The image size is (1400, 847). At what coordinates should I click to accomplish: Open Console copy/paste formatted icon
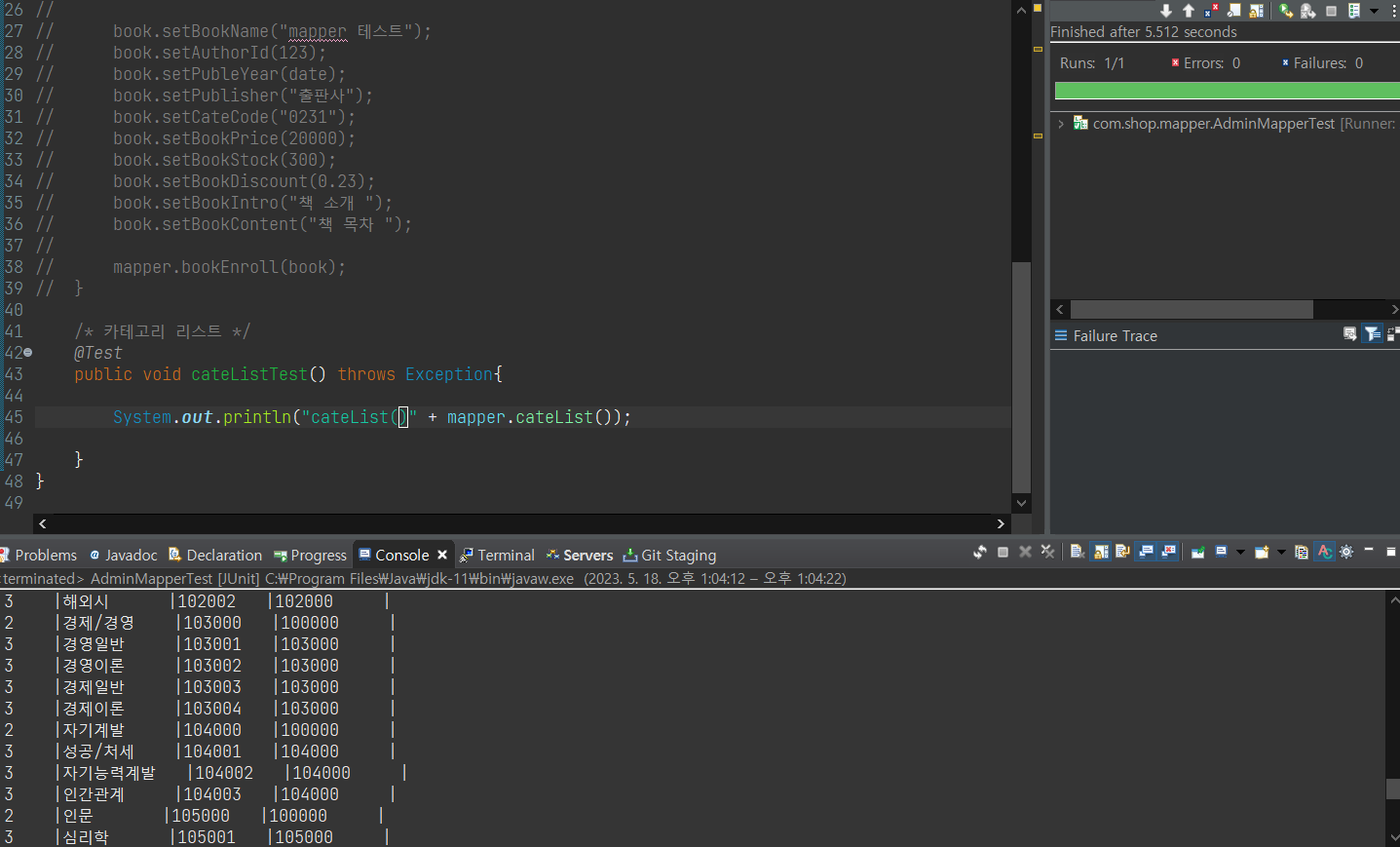pos(1301,552)
